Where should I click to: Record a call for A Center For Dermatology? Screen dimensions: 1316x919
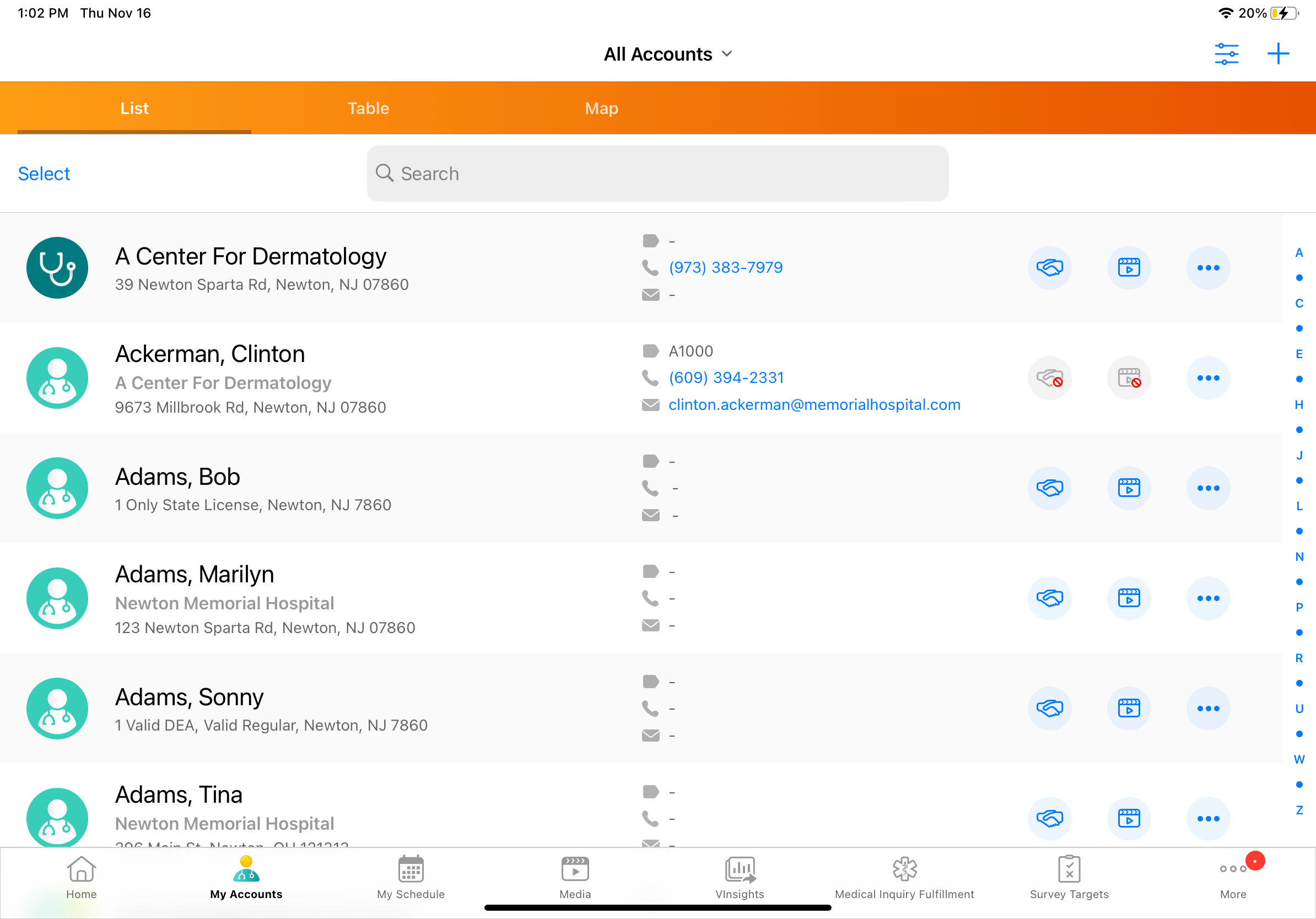click(1049, 267)
